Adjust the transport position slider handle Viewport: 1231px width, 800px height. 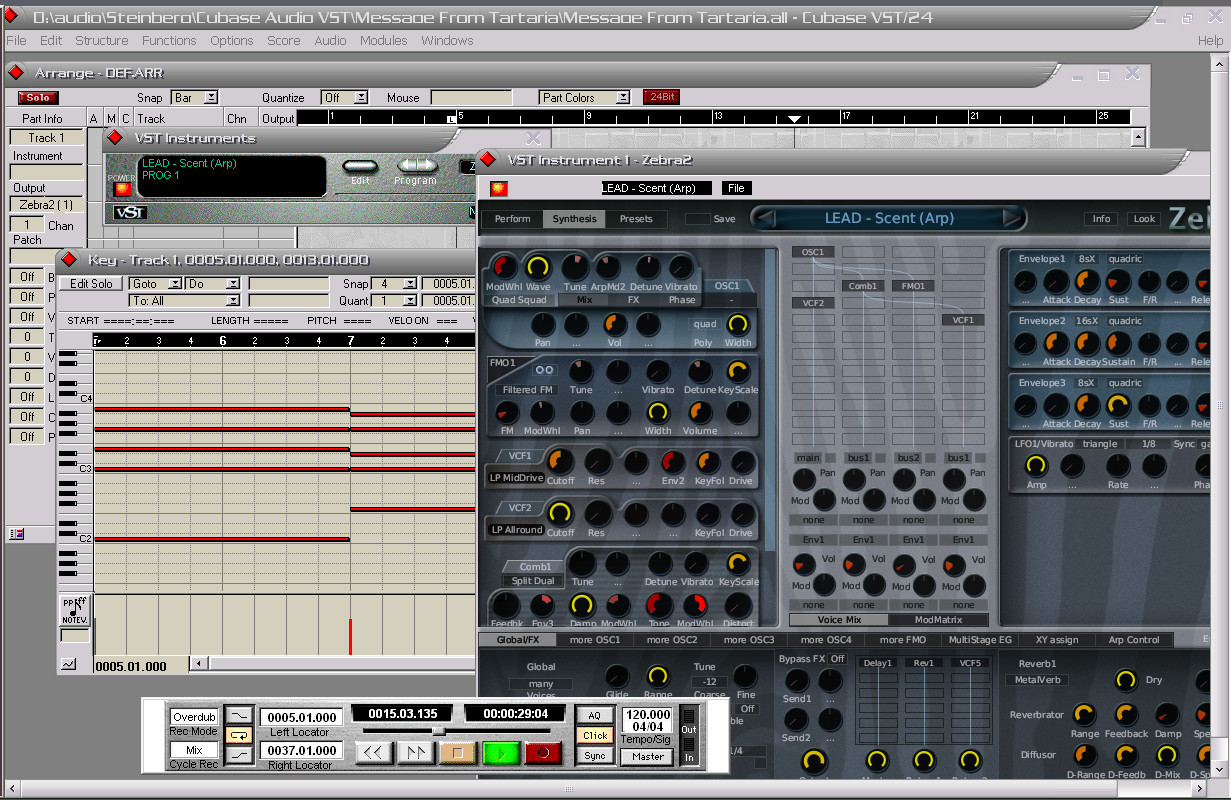pos(437,731)
